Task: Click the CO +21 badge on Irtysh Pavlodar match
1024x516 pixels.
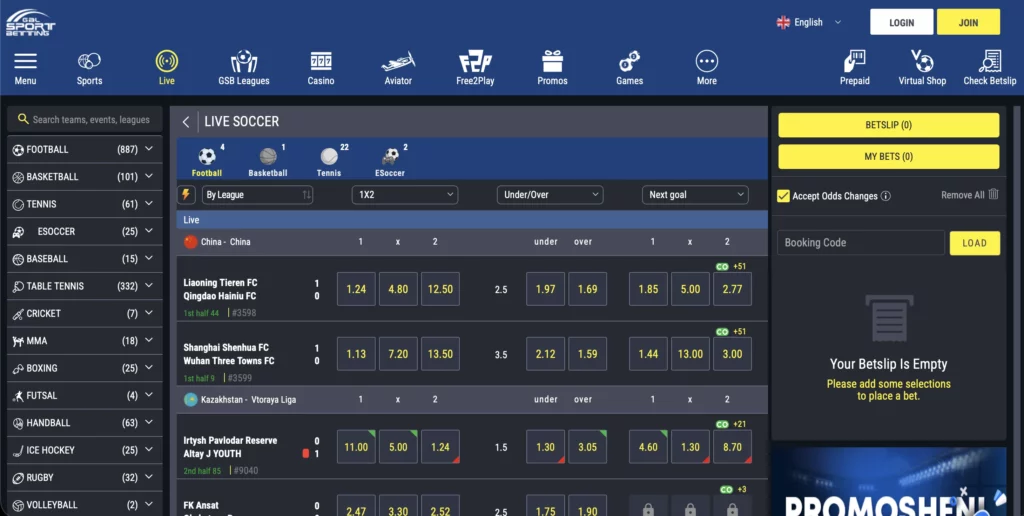Action: 731,424
